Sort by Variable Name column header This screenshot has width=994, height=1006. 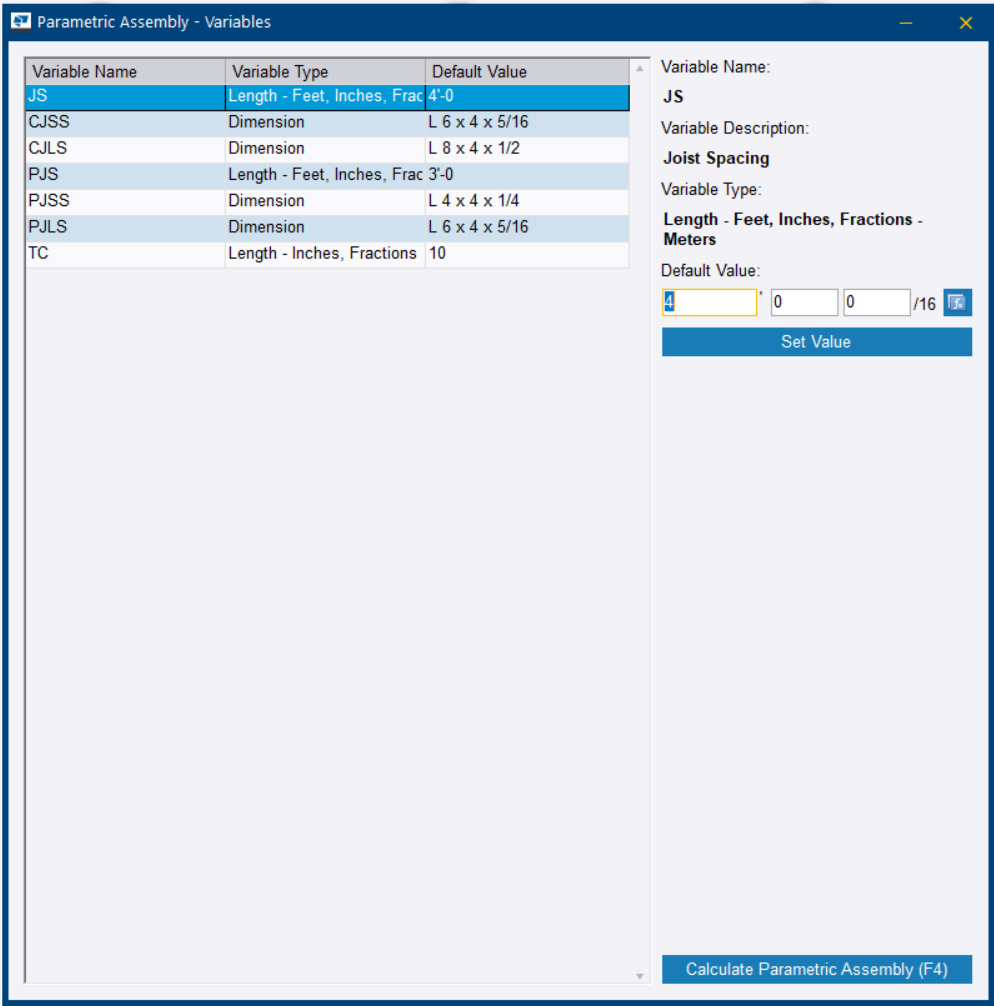tap(126, 72)
